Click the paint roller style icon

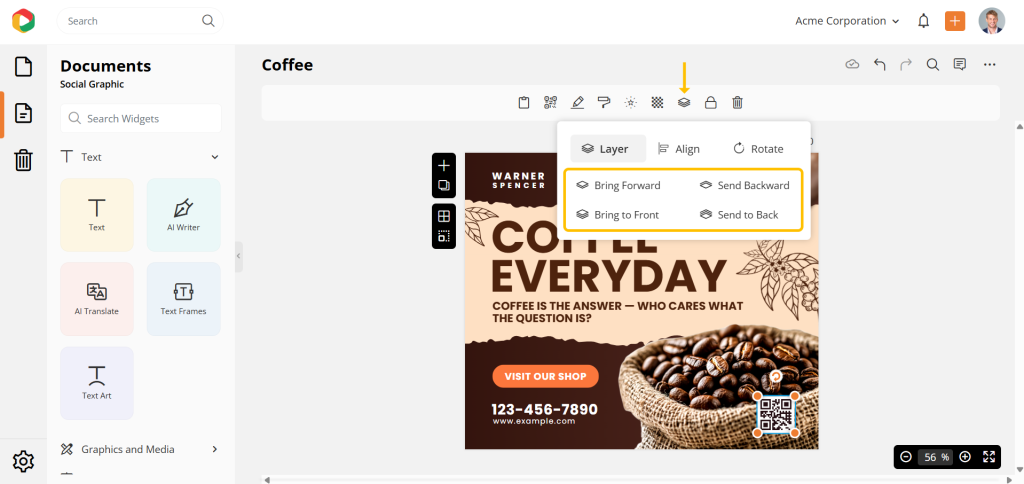point(603,103)
